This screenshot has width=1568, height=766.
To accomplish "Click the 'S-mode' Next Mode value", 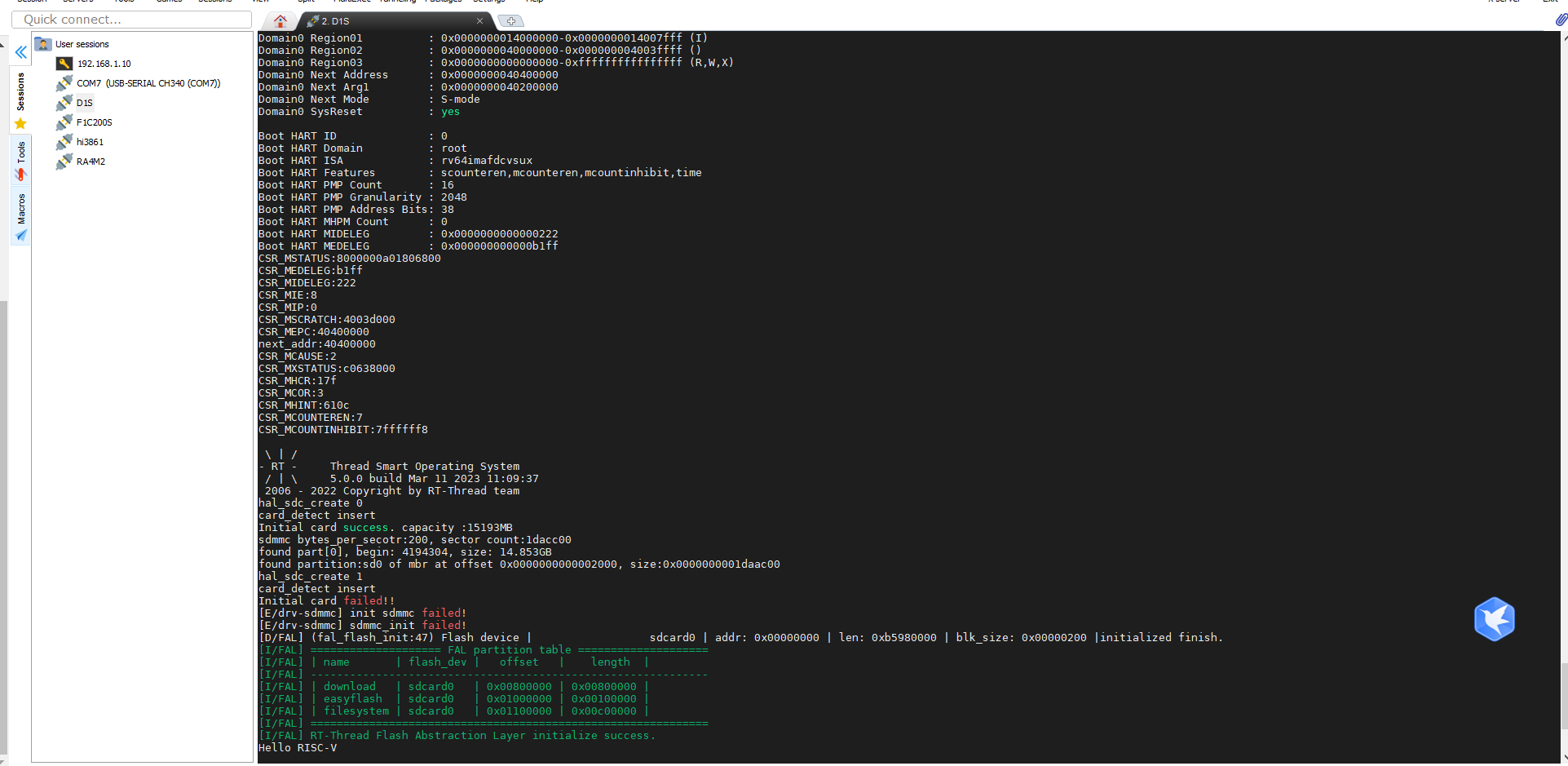I will click(461, 100).
